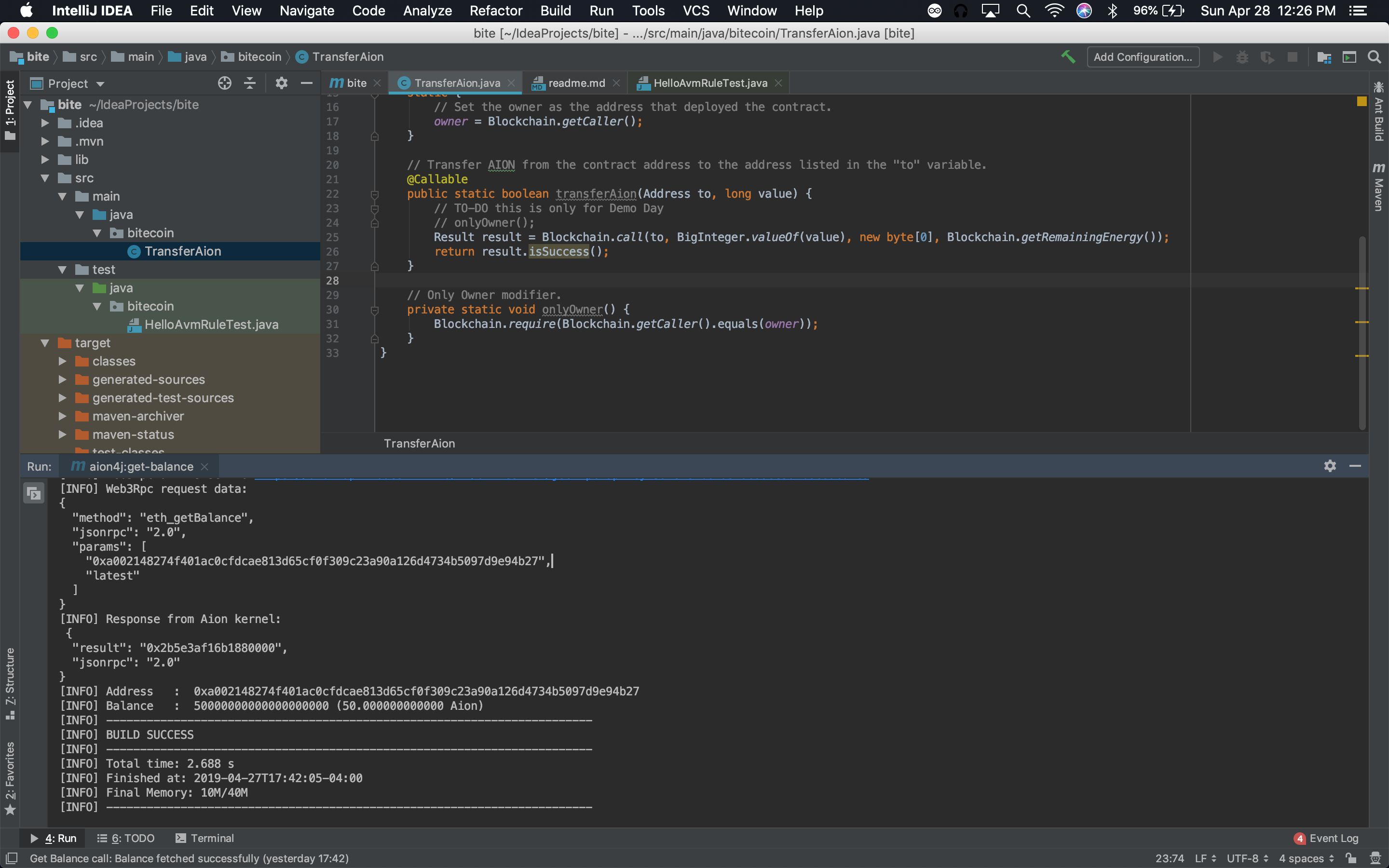Toggle the Ant Build tool window
The image size is (1389, 868).
(x=1379, y=112)
